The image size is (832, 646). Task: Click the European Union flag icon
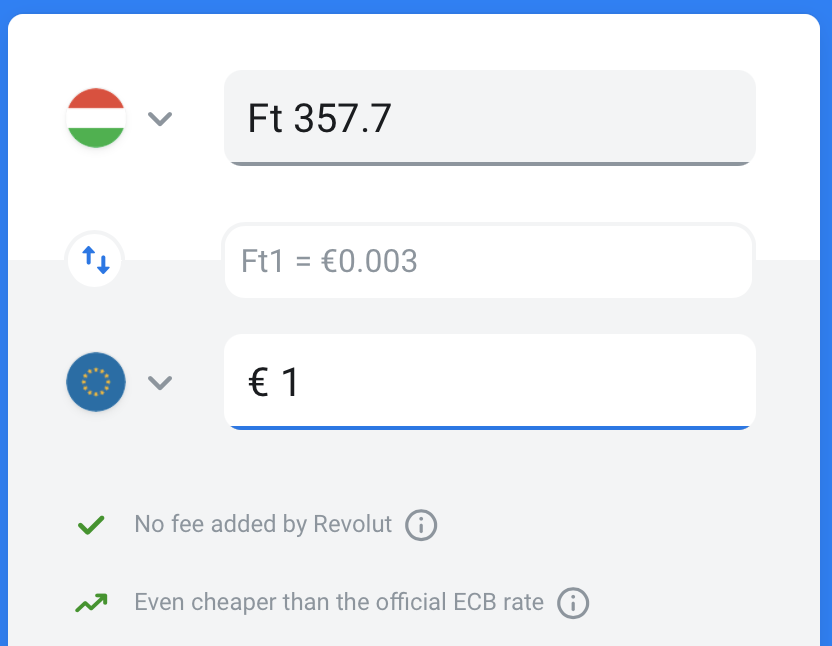click(x=96, y=382)
